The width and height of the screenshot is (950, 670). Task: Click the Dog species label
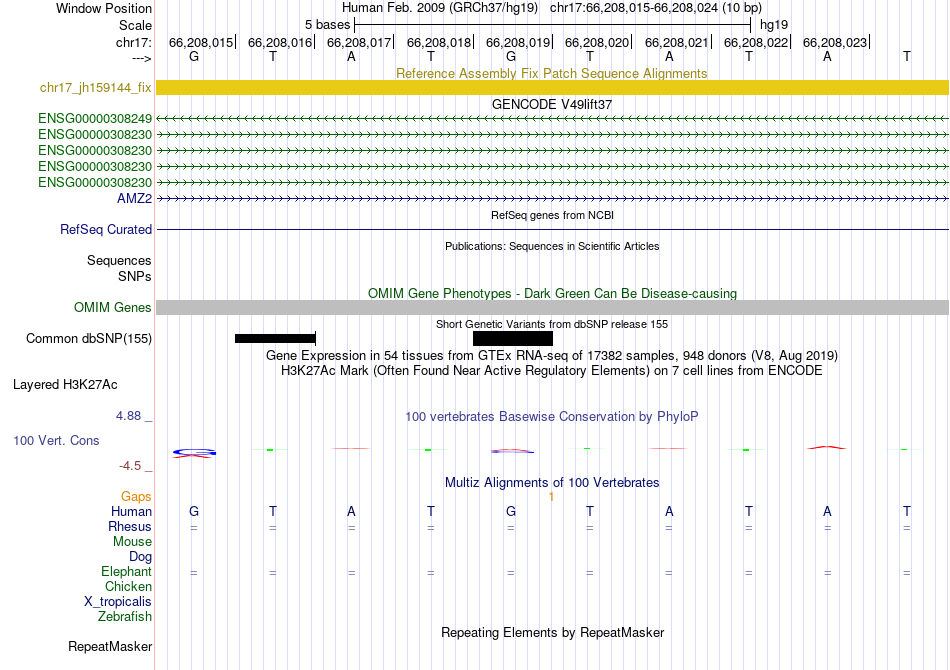point(140,557)
